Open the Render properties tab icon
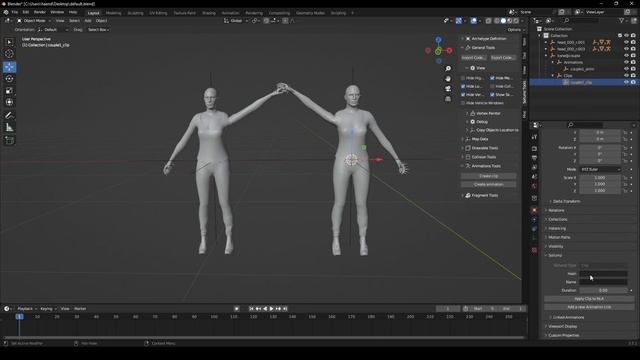This screenshot has width=640, height=360. click(534, 149)
